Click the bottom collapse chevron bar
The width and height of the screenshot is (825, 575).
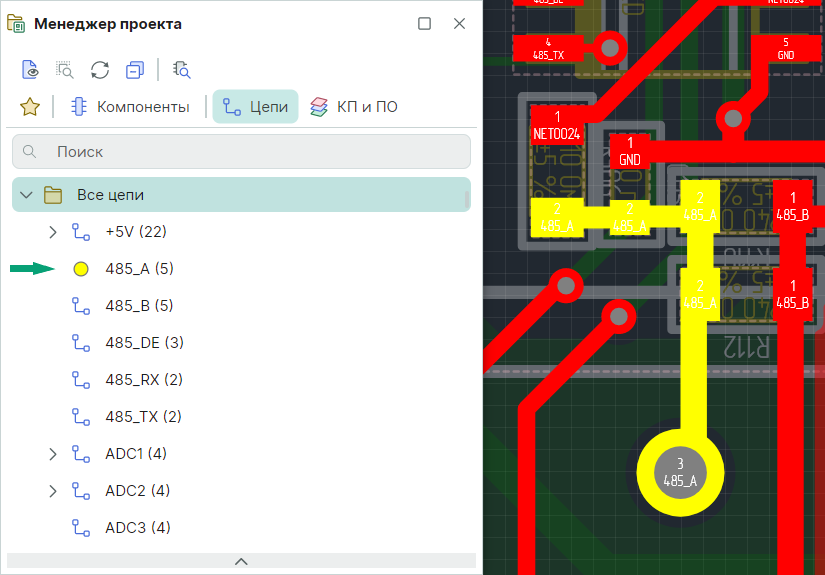pyautogui.click(x=241, y=561)
